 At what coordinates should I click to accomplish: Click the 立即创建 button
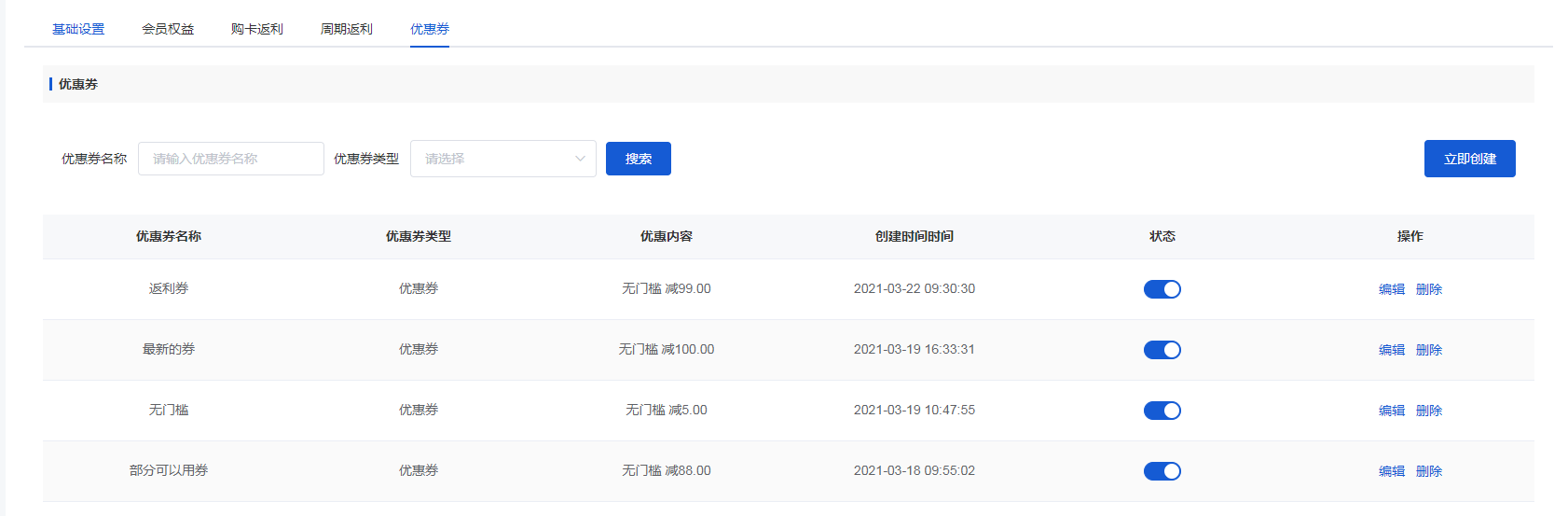(1470, 159)
